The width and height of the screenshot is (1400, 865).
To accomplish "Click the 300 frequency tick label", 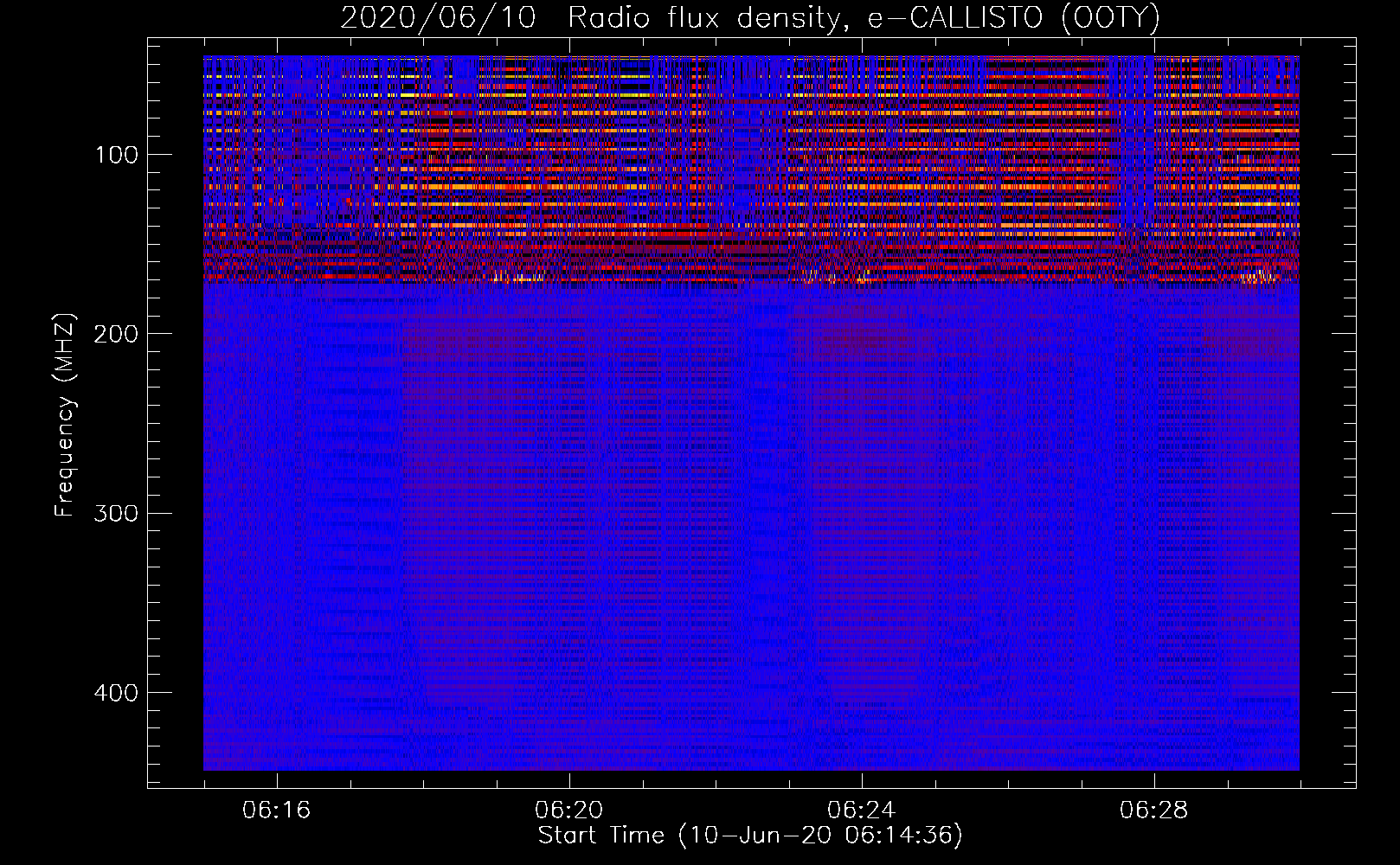I will point(117,513).
